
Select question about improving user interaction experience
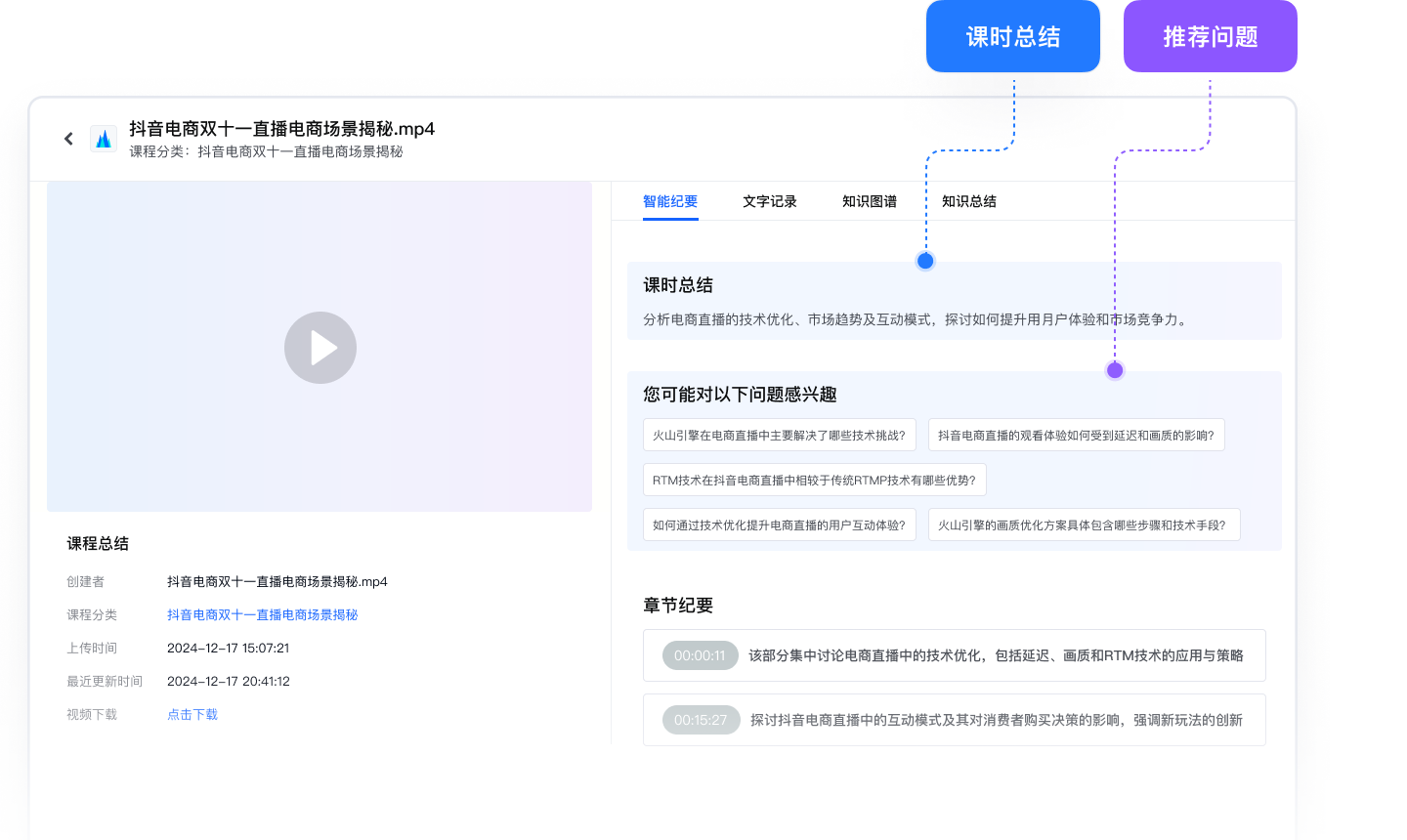point(779,525)
